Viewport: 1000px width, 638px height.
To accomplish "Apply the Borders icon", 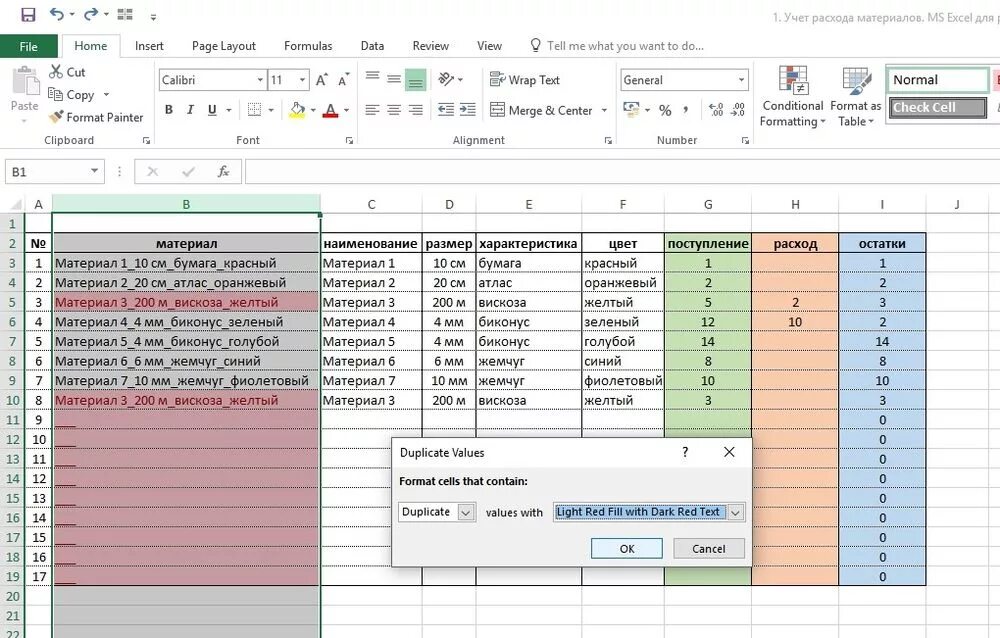I will coord(254,110).
